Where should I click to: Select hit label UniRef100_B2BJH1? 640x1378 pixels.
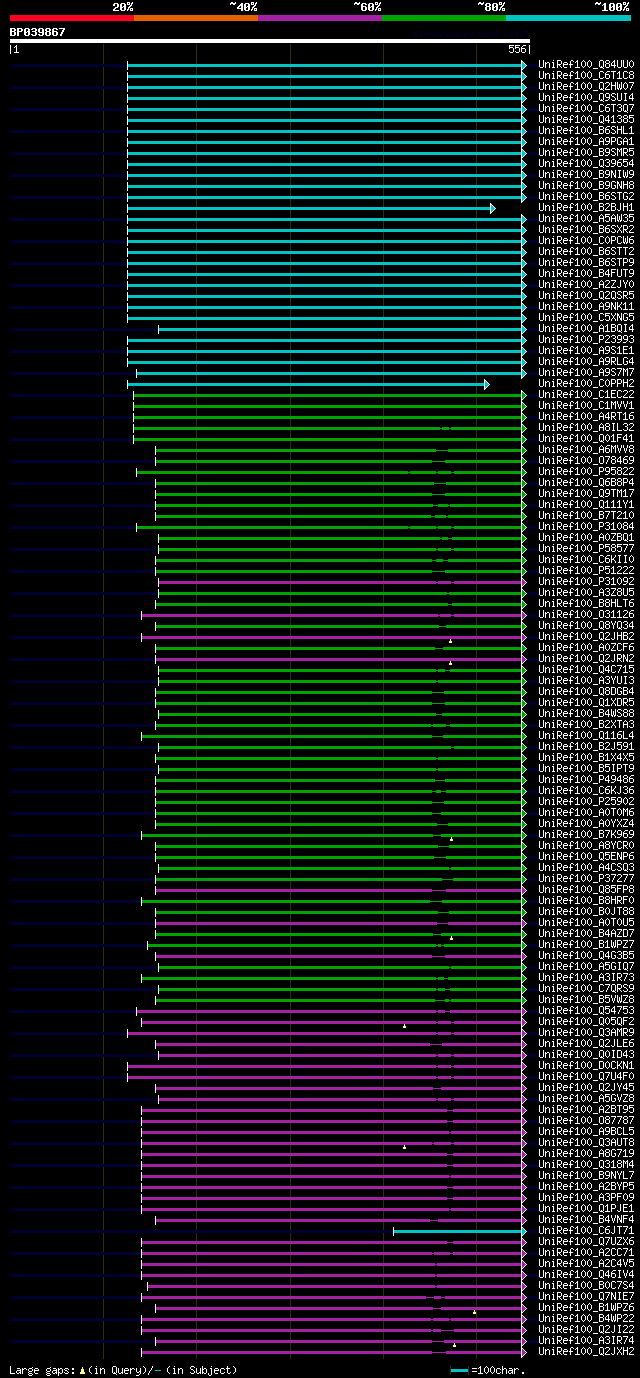[x=586, y=207]
